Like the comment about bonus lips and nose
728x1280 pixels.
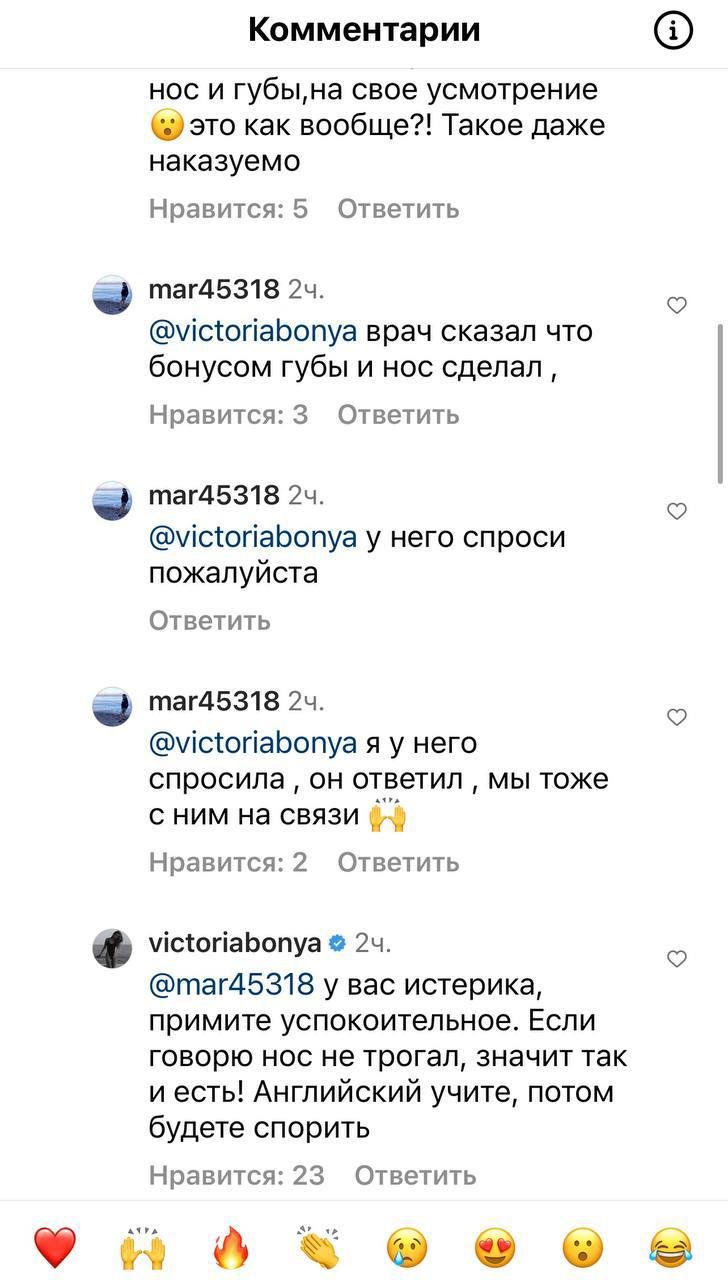(677, 306)
